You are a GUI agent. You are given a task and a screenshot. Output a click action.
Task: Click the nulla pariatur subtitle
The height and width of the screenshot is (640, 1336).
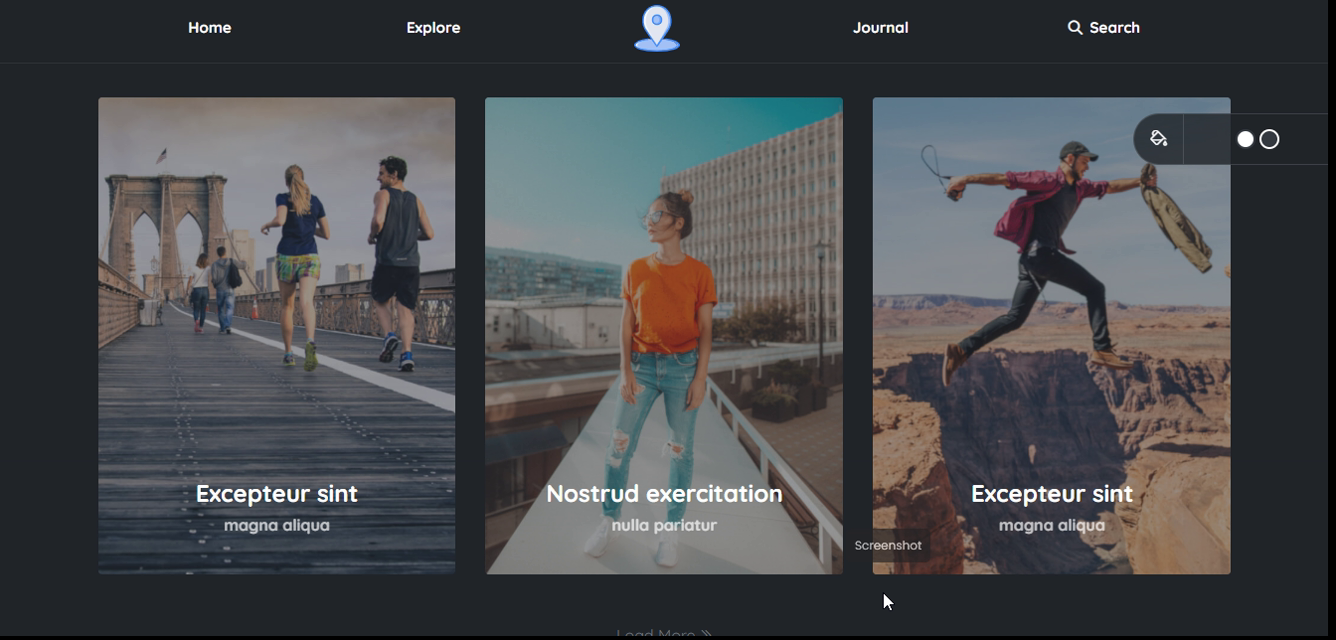click(x=664, y=525)
